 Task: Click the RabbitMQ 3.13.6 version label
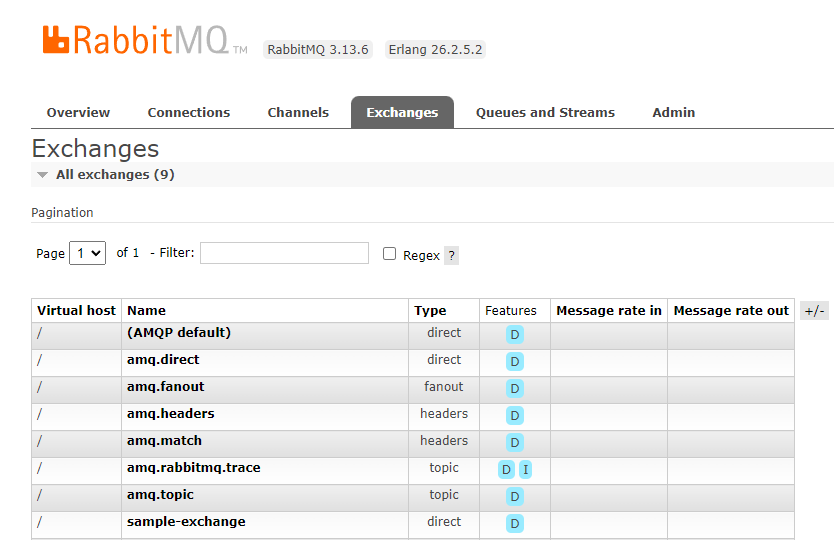click(318, 49)
